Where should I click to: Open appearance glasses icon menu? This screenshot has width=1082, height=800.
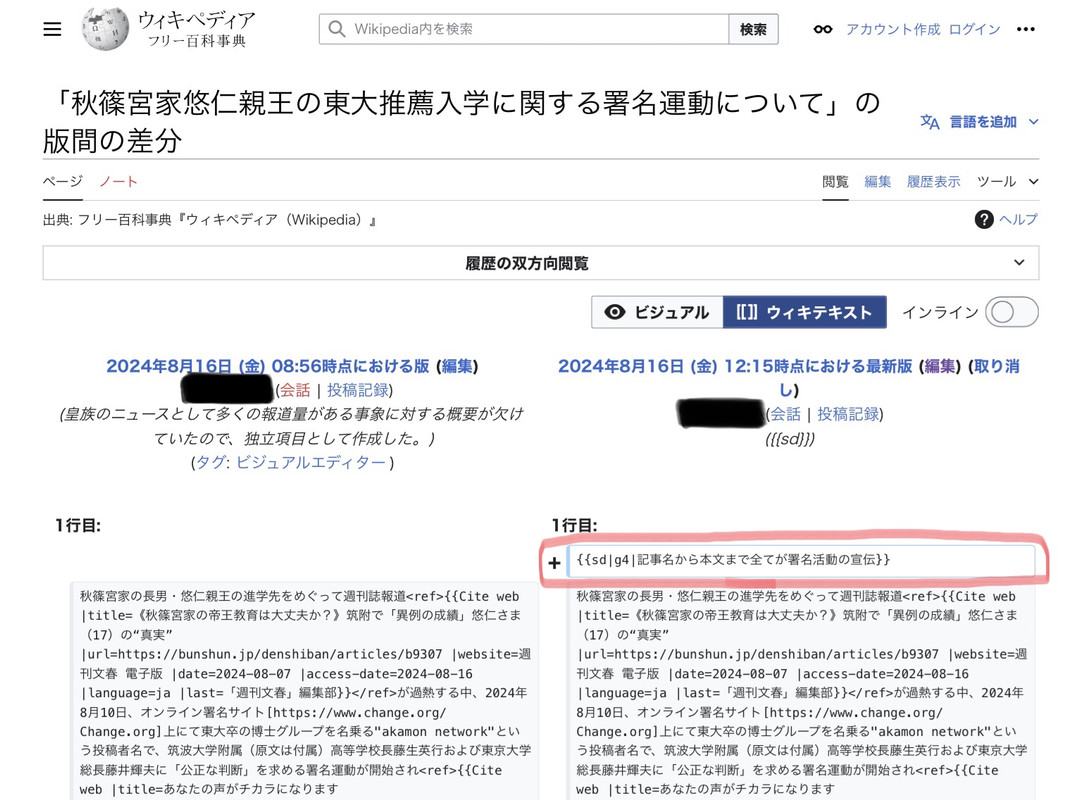click(822, 29)
